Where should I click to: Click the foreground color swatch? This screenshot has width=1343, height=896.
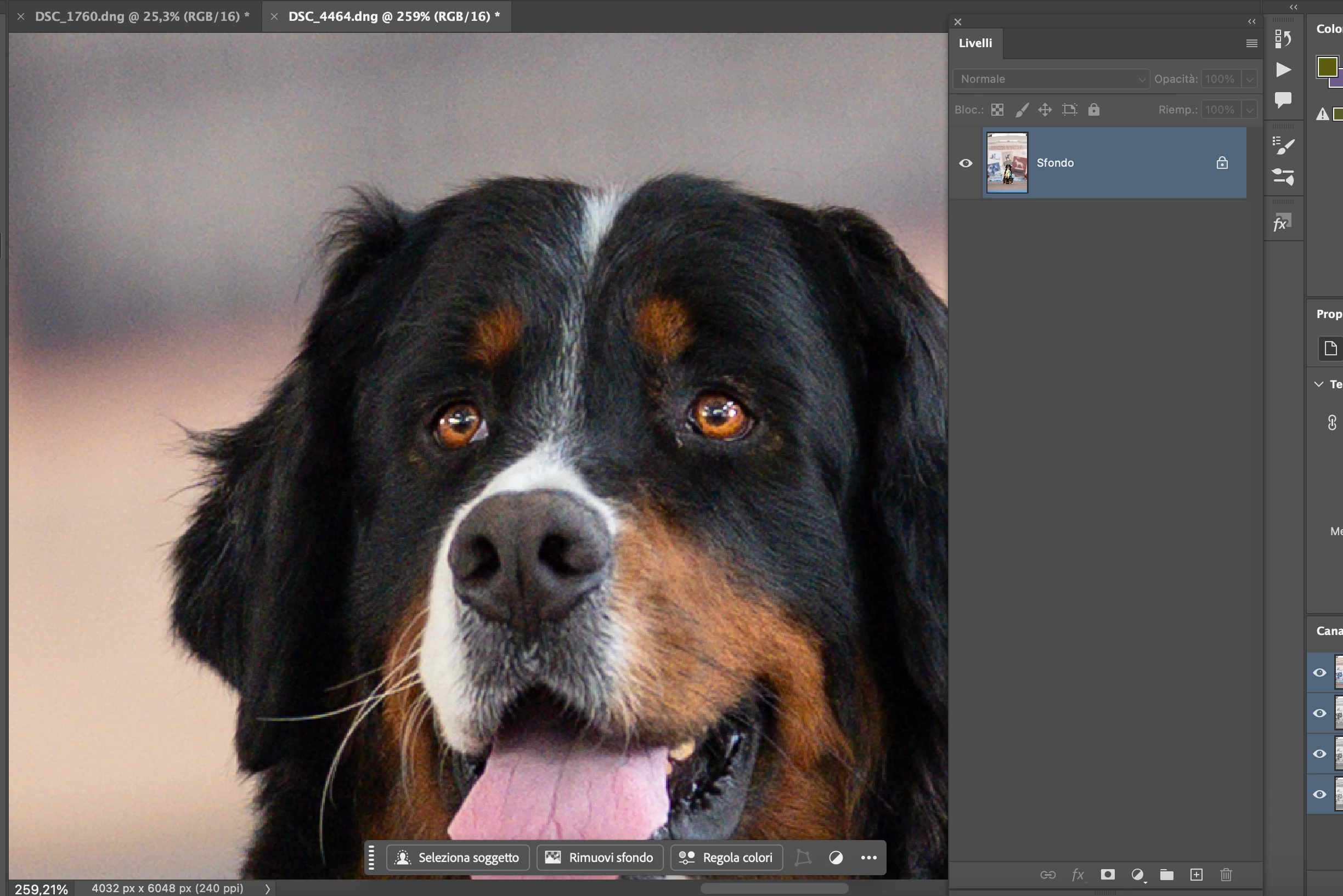1327,67
